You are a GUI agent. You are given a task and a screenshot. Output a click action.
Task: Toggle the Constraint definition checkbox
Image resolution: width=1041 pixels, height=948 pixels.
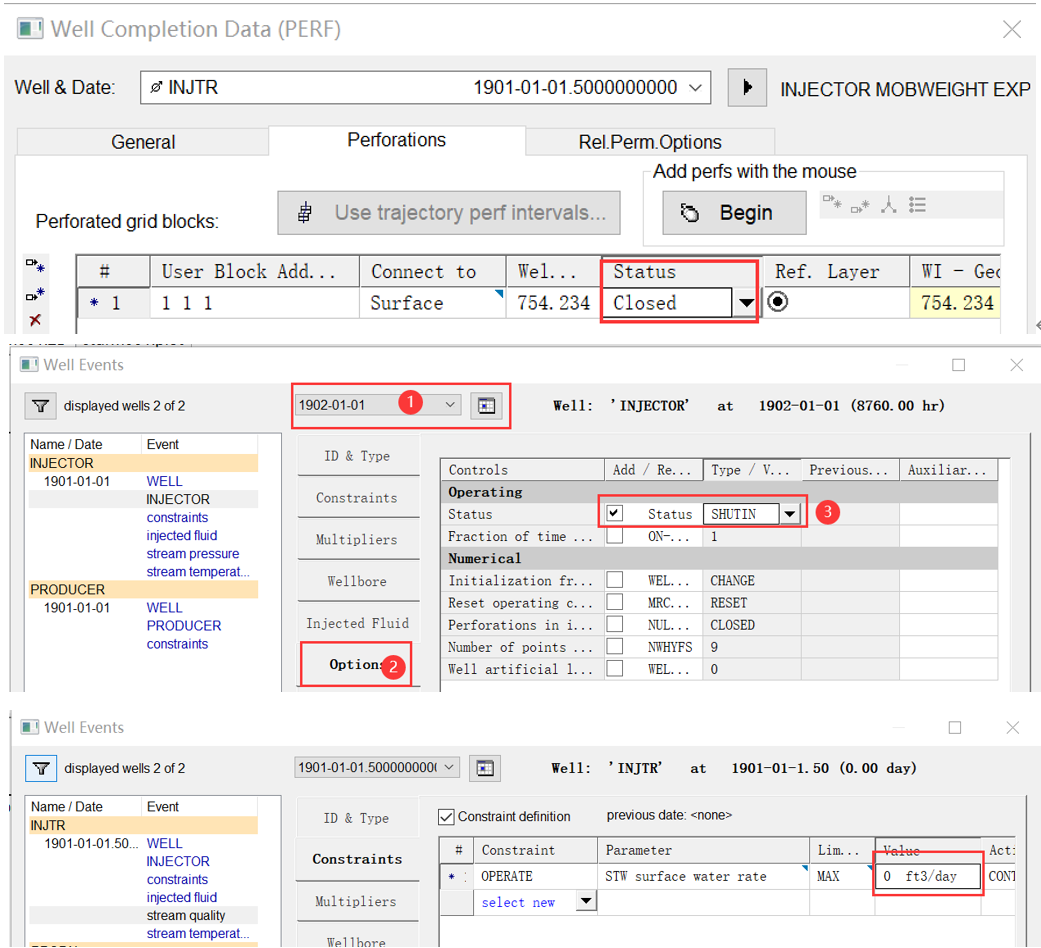(x=447, y=816)
